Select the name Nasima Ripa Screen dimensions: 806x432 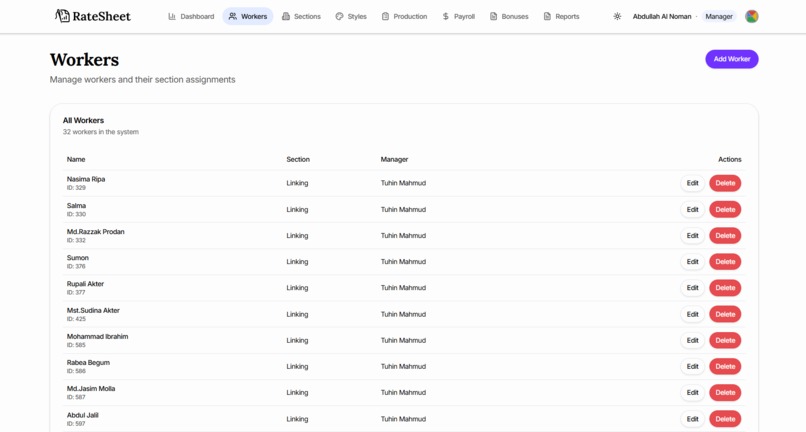(86, 179)
